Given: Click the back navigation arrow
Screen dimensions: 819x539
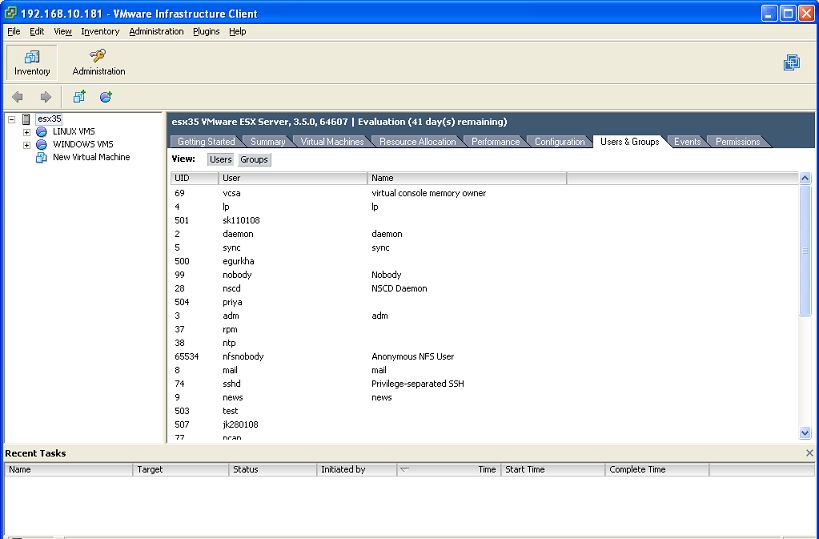Looking at the screenshot, I should 18,97.
